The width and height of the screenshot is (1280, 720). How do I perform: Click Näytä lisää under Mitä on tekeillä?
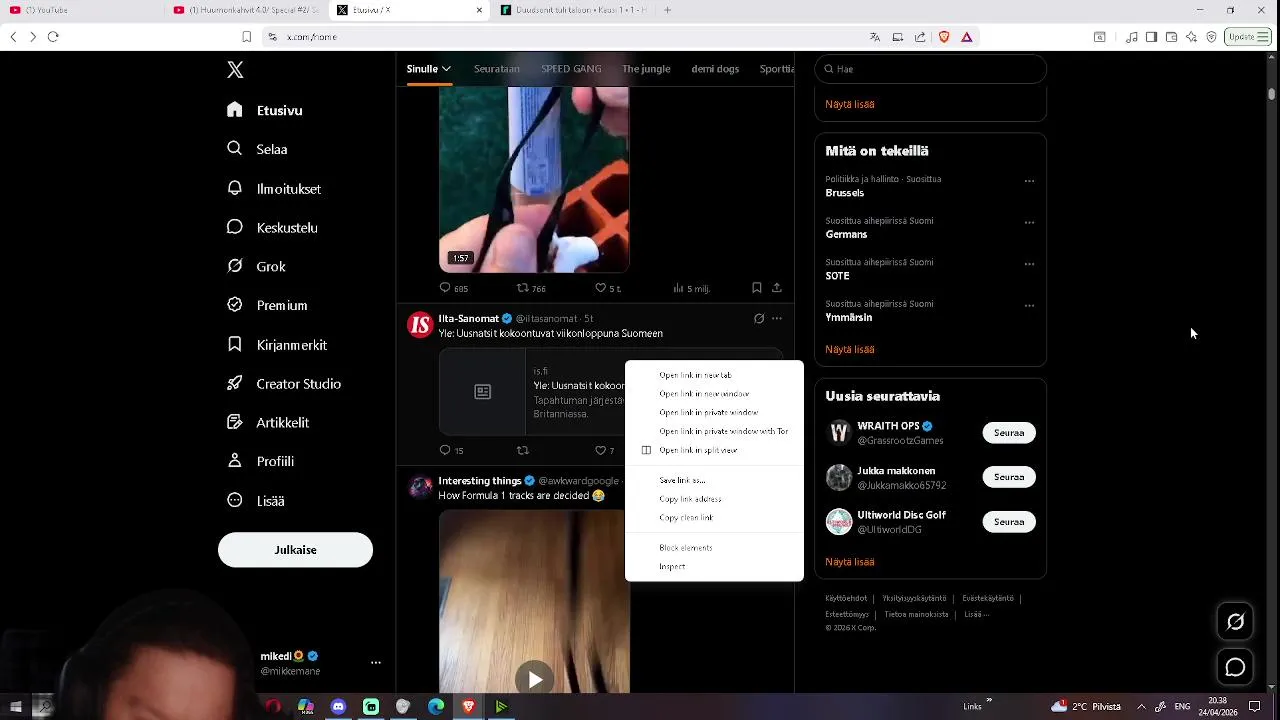tap(850, 350)
